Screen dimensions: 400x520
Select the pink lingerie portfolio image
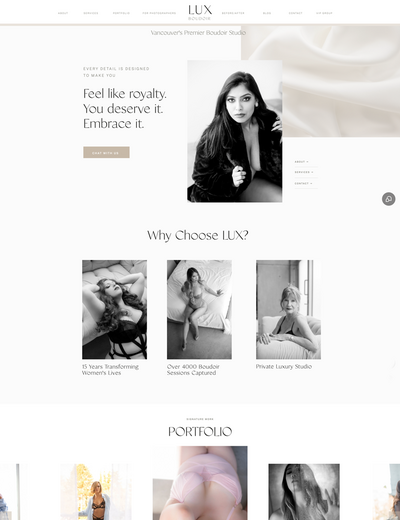pos(200,483)
